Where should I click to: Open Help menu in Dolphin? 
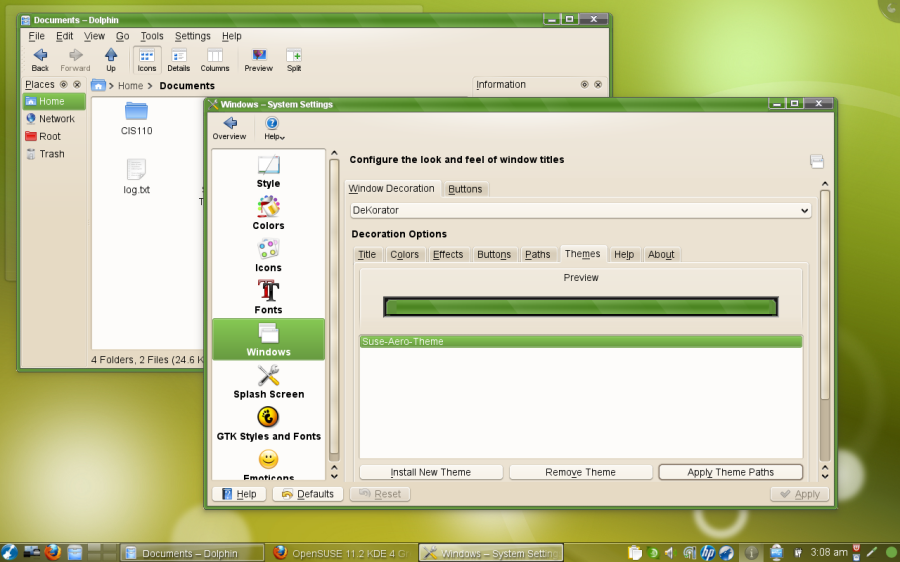(x=231, y=36)
